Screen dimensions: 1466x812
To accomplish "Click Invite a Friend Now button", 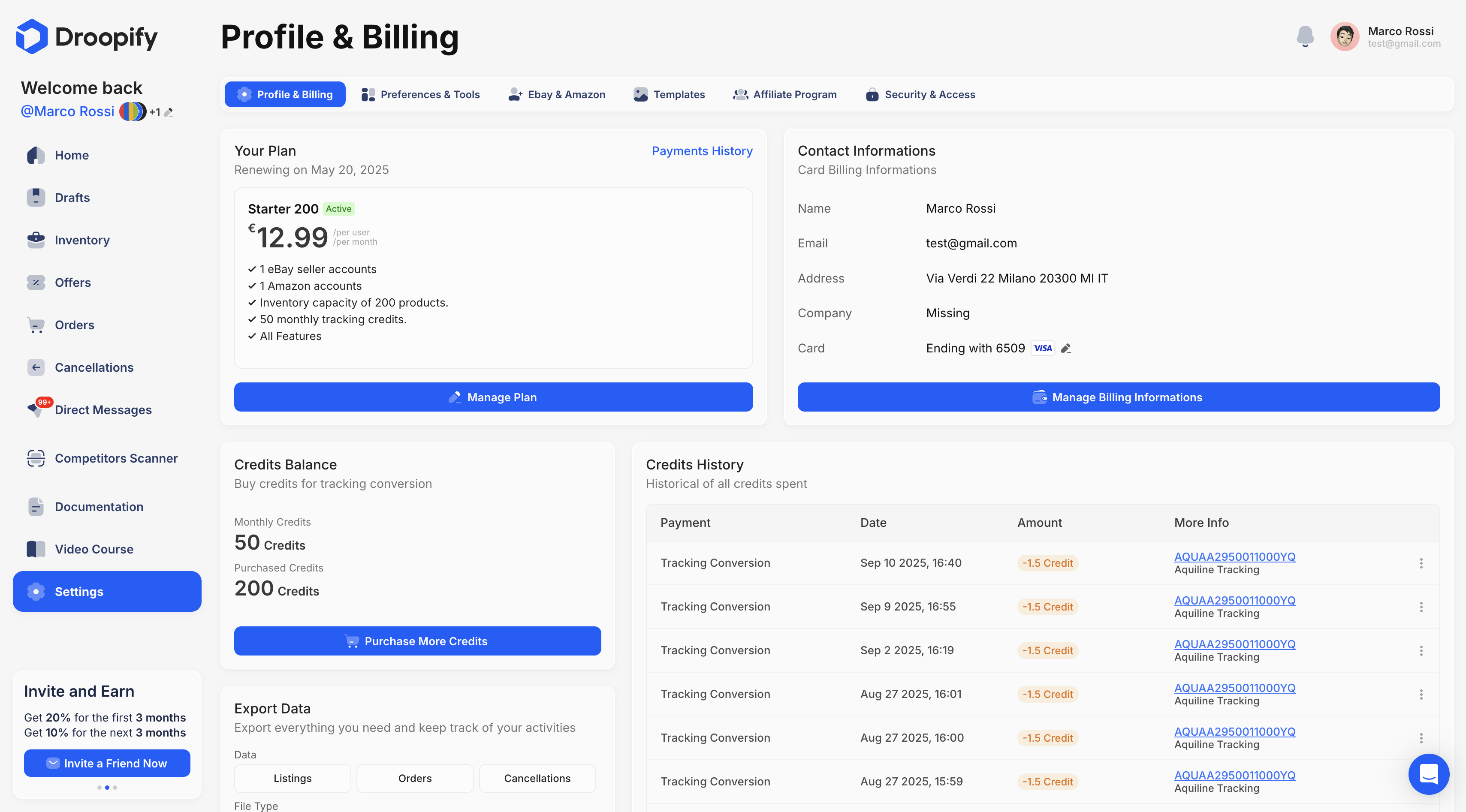I will pos(107,763).
